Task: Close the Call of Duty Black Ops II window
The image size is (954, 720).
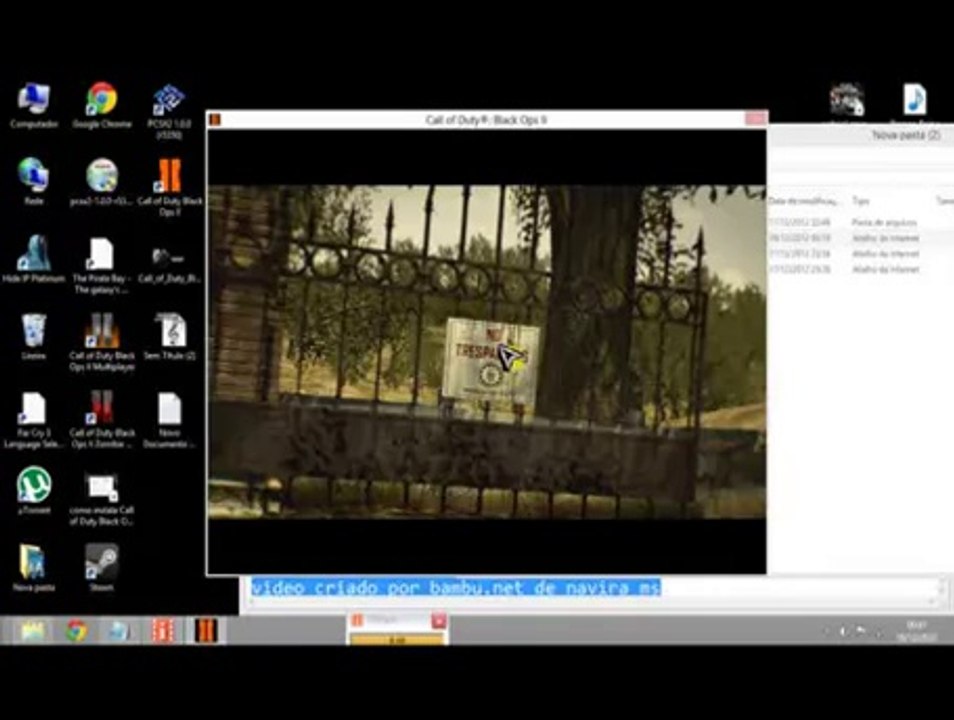Action: [755, 119]
